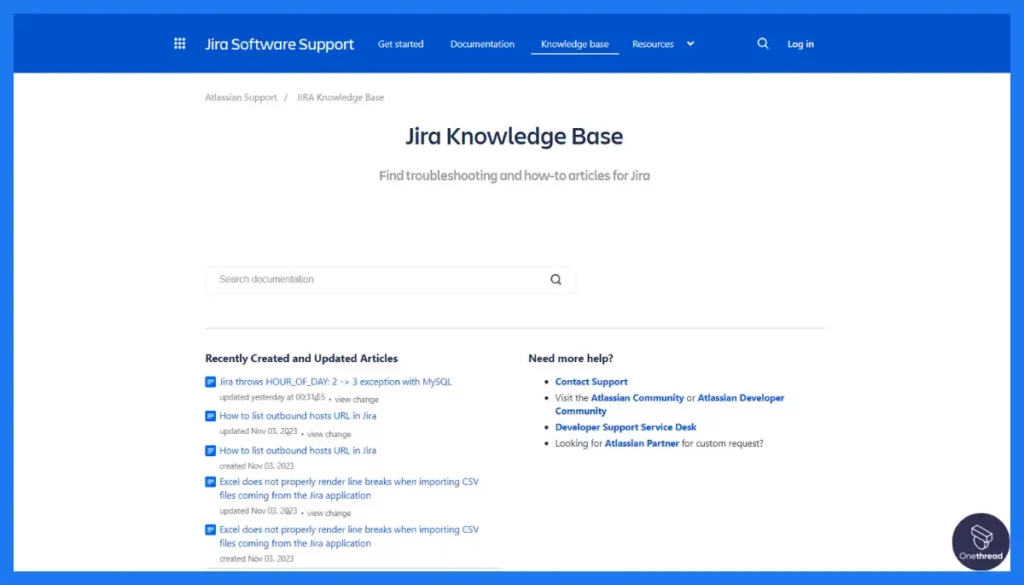Focus the Search documentation field
The height and width of the screenshot is (585, 1024).
[x=390, y=279]
